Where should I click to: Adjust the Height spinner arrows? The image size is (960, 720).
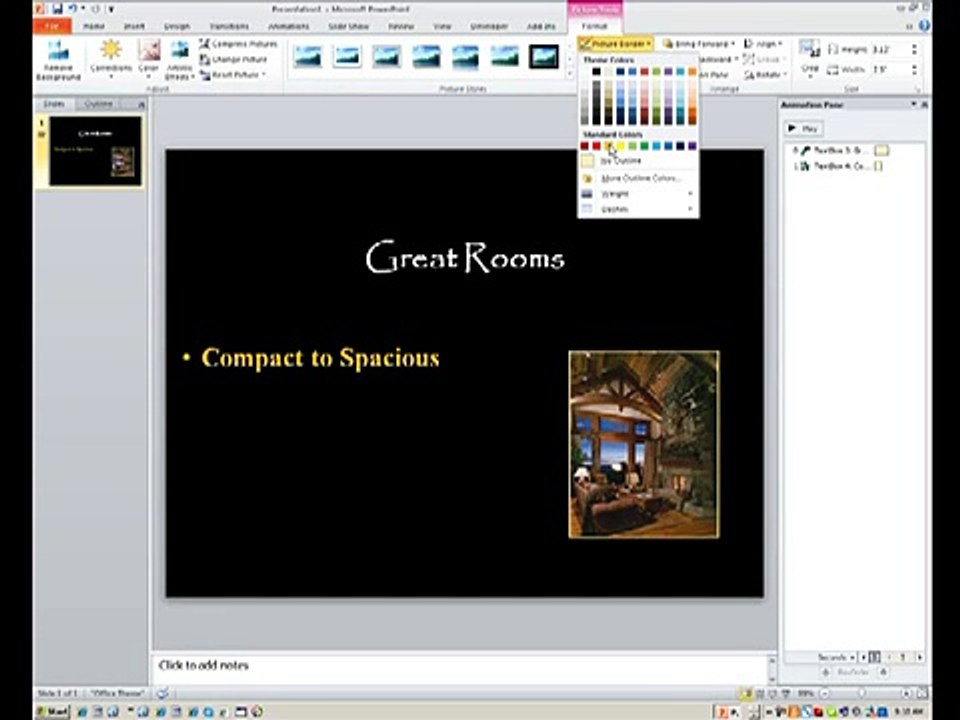[x=915, y=49]
